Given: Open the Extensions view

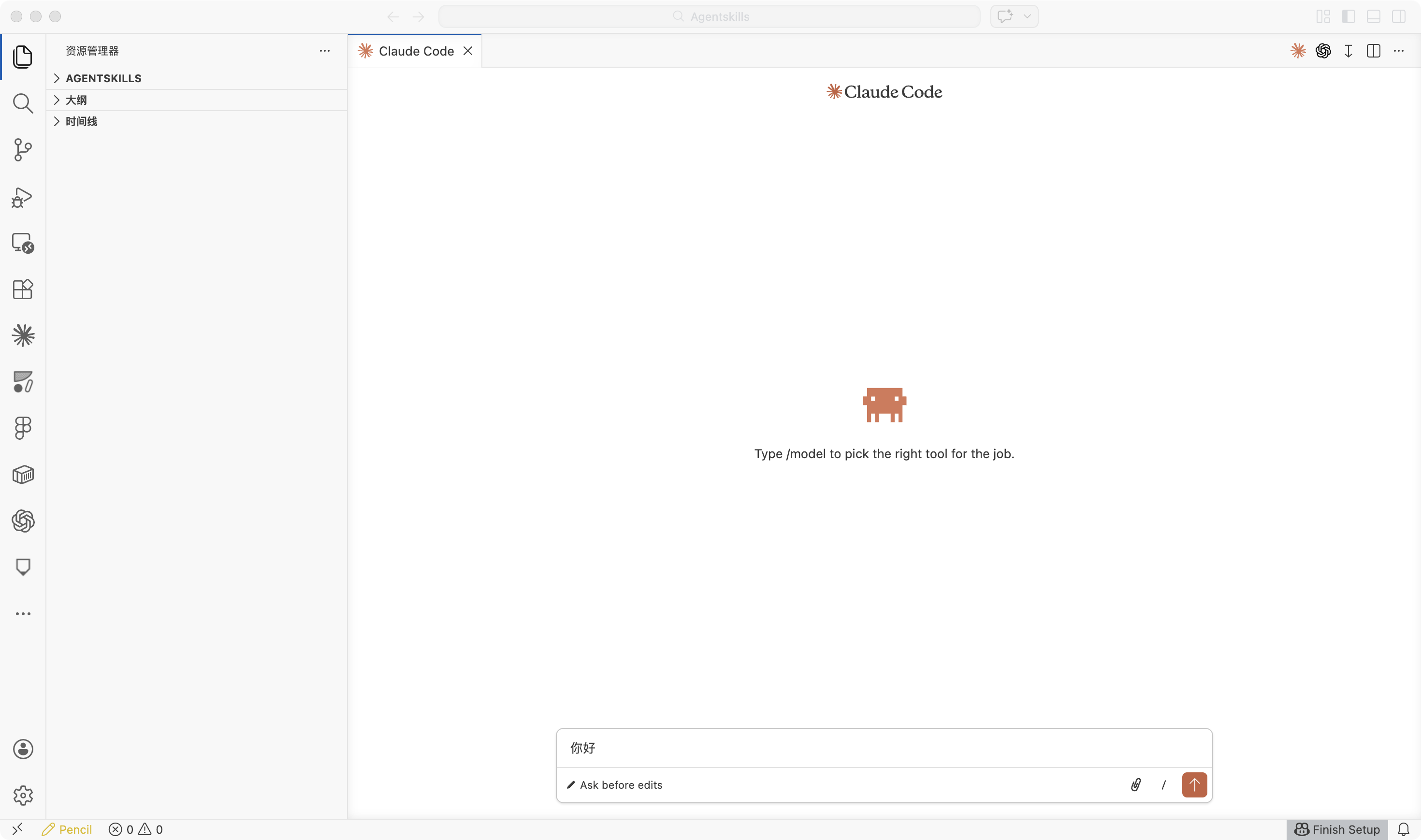Looking at the screenshot, I should (23, 289).
